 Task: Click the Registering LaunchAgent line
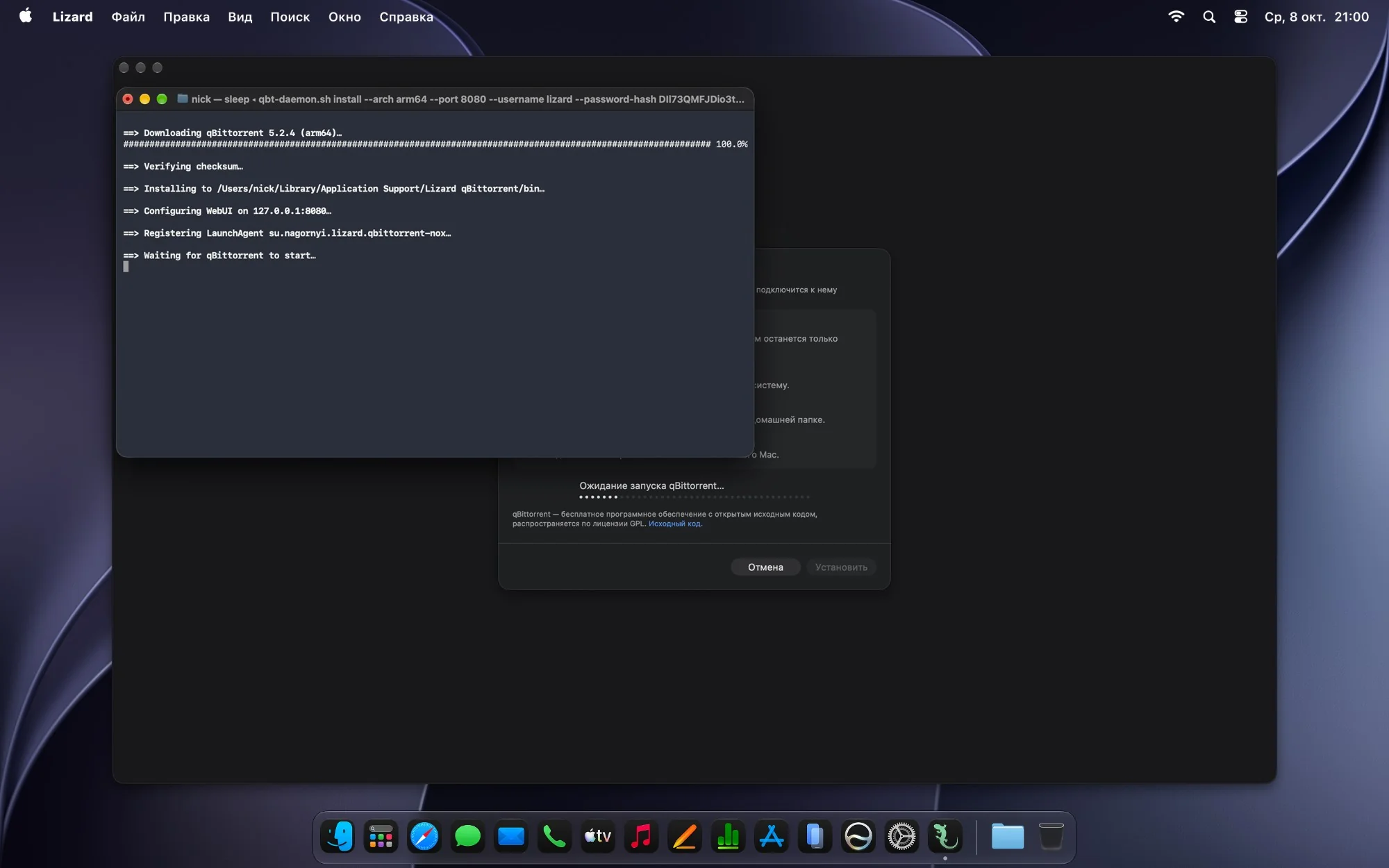click(288, 233)
